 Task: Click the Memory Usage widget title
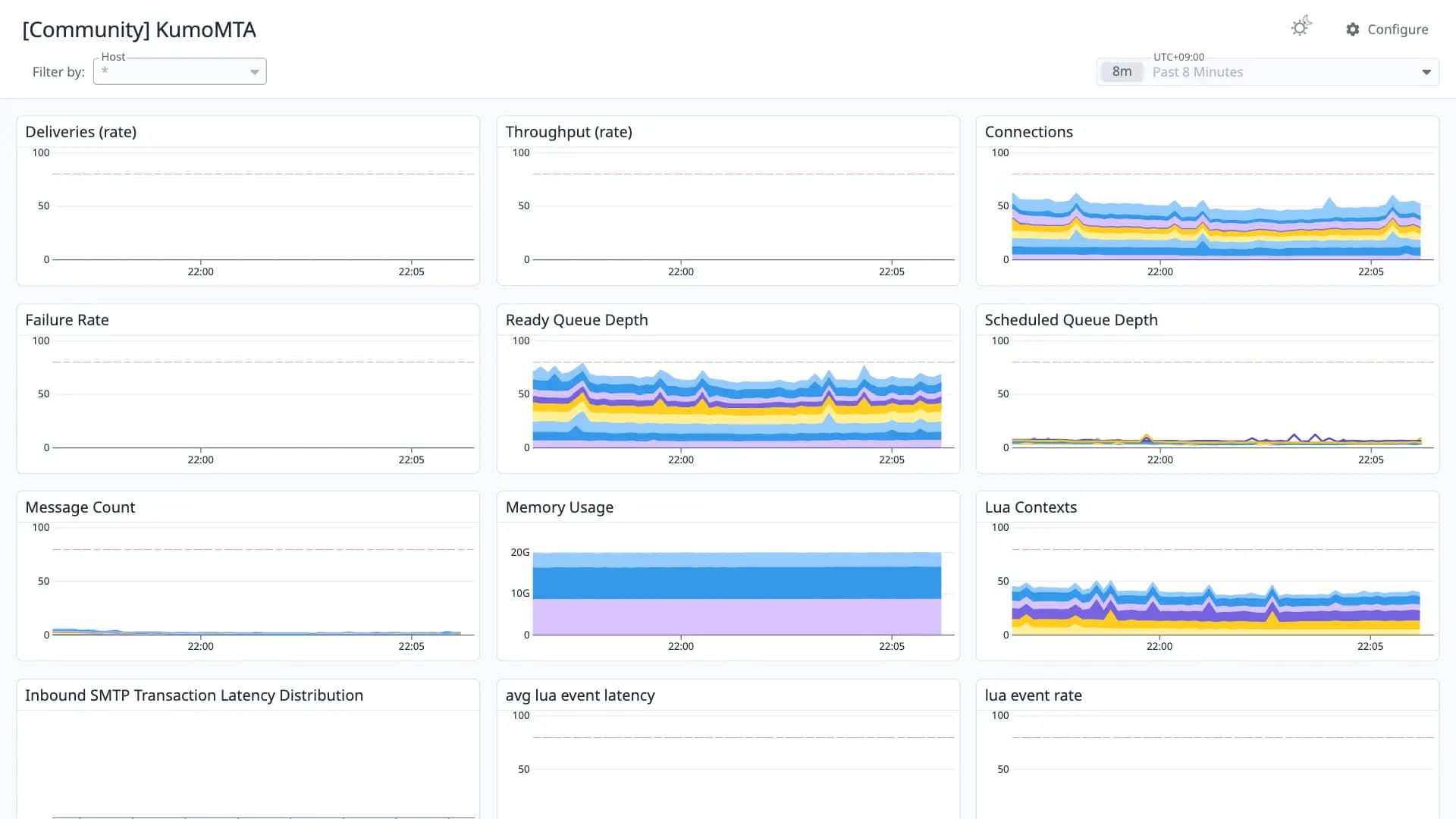point(560,507)
